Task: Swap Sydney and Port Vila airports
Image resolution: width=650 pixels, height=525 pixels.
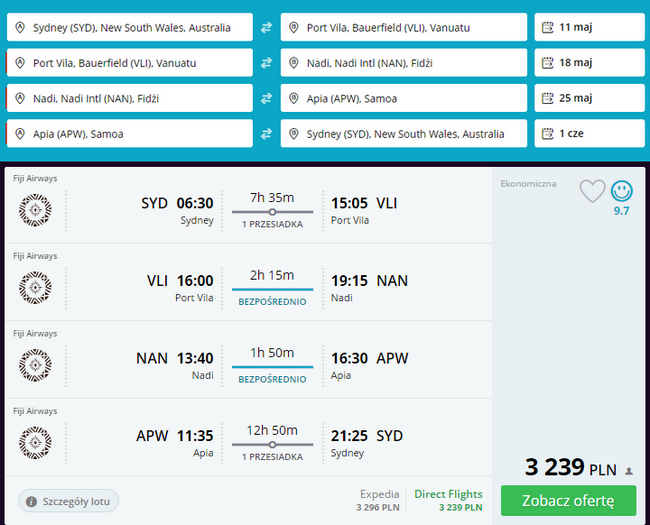Action: click(x=266, y=28)
